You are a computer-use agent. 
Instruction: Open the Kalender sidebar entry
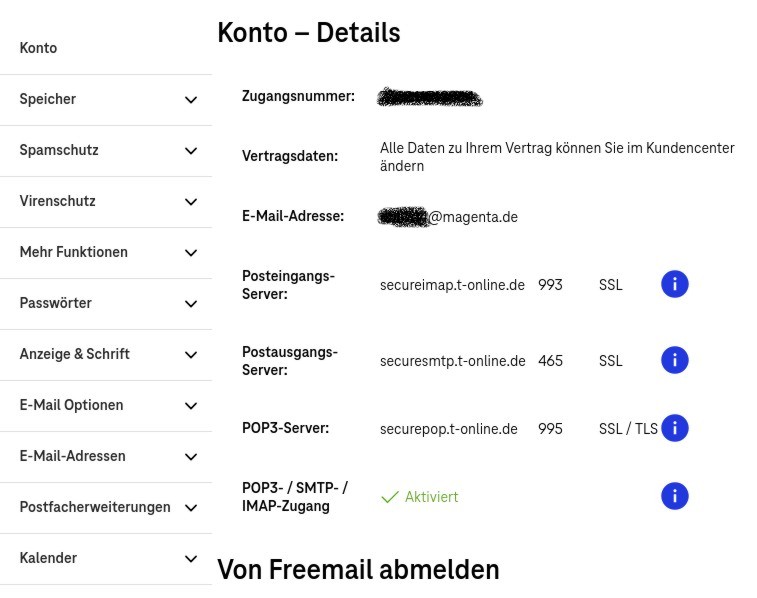click(49, 558)
